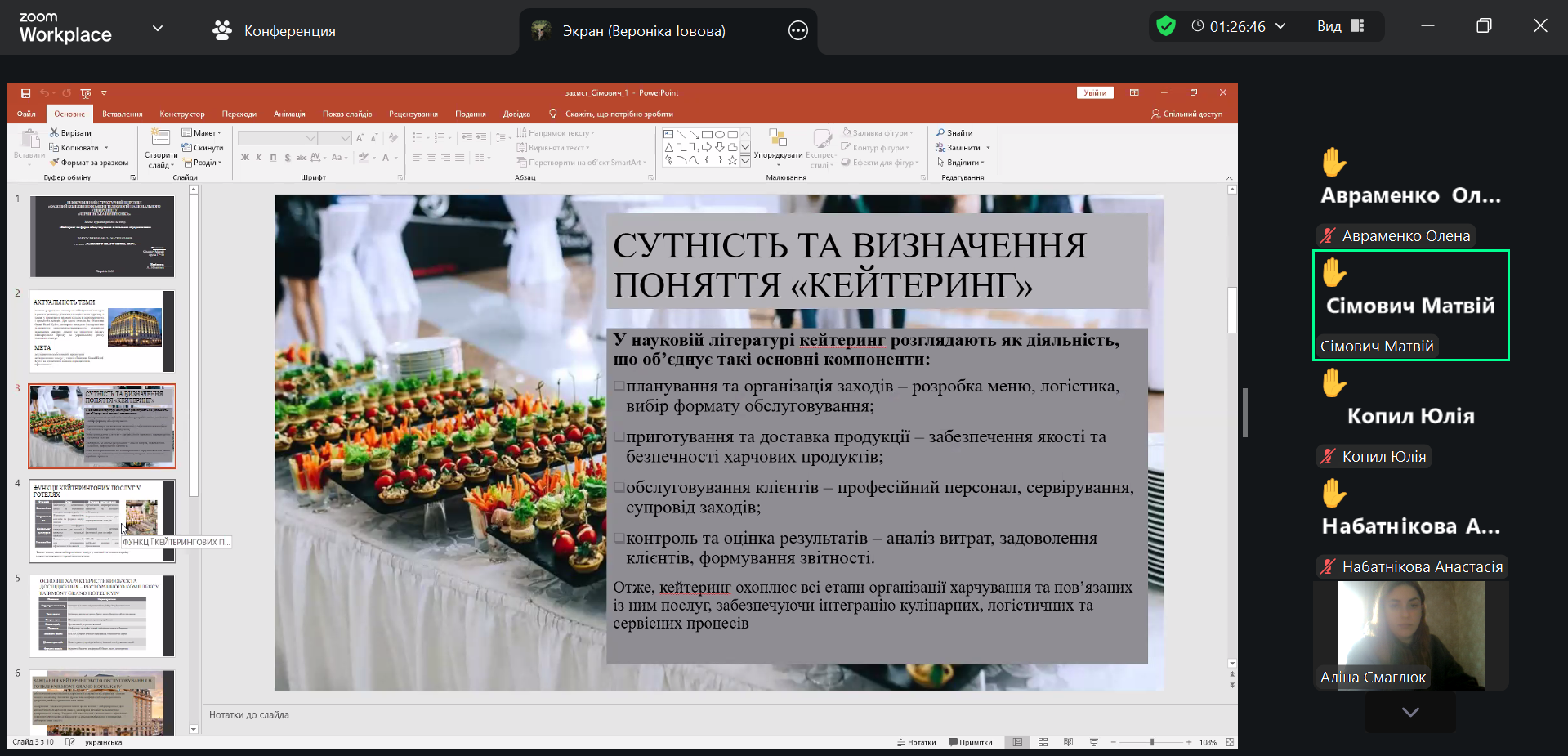This screenshot has width=1568, height=756.
Task: Click the green encryption shield icon
Action: [x=1166, y=26]
